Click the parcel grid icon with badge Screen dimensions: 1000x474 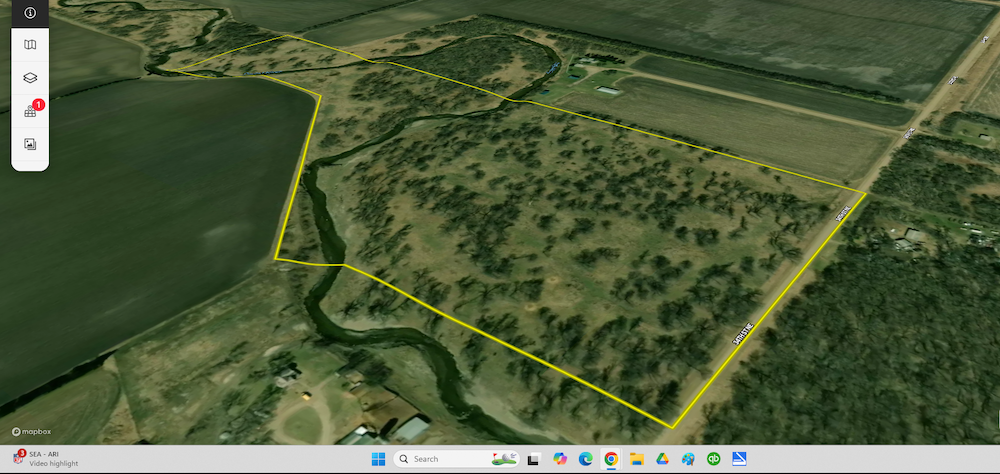[30, 111]
